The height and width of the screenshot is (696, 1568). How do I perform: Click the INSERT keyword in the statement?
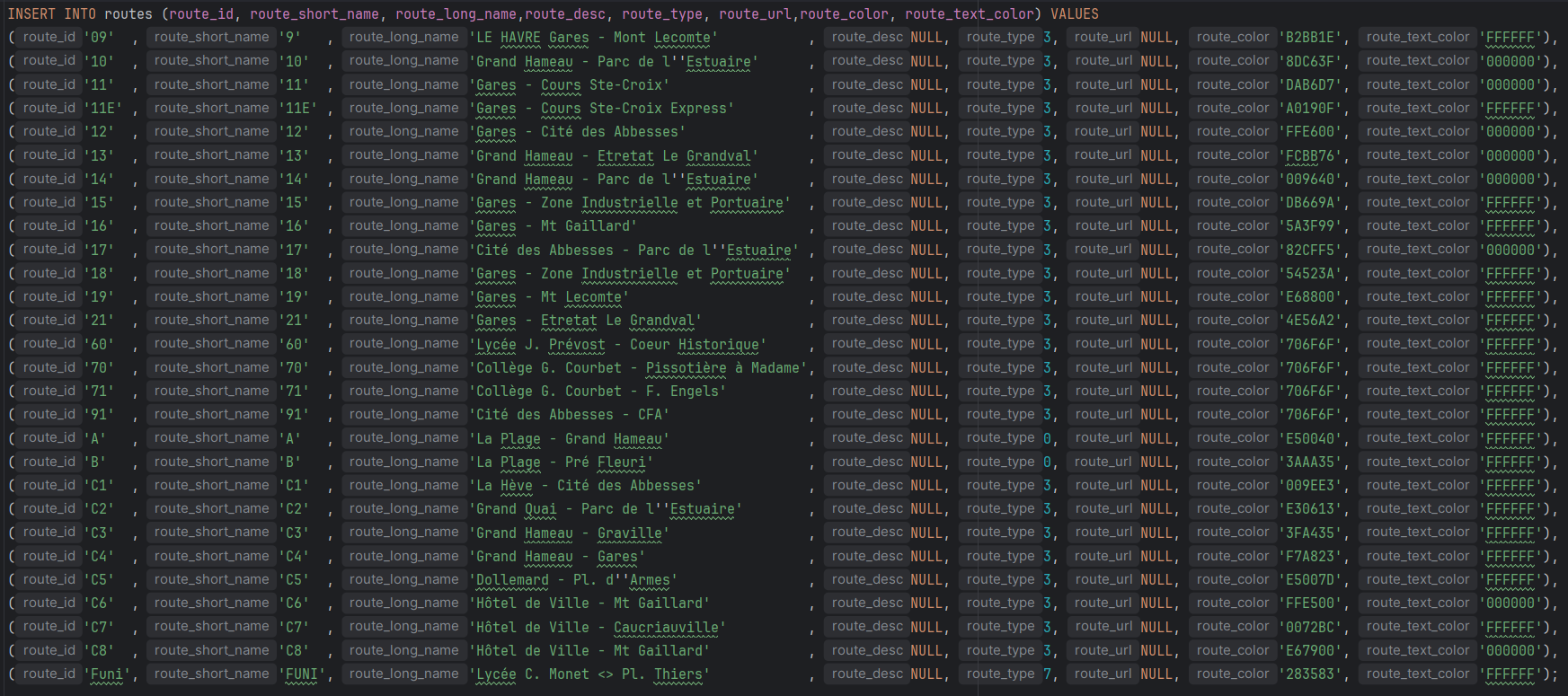(31, 13)
